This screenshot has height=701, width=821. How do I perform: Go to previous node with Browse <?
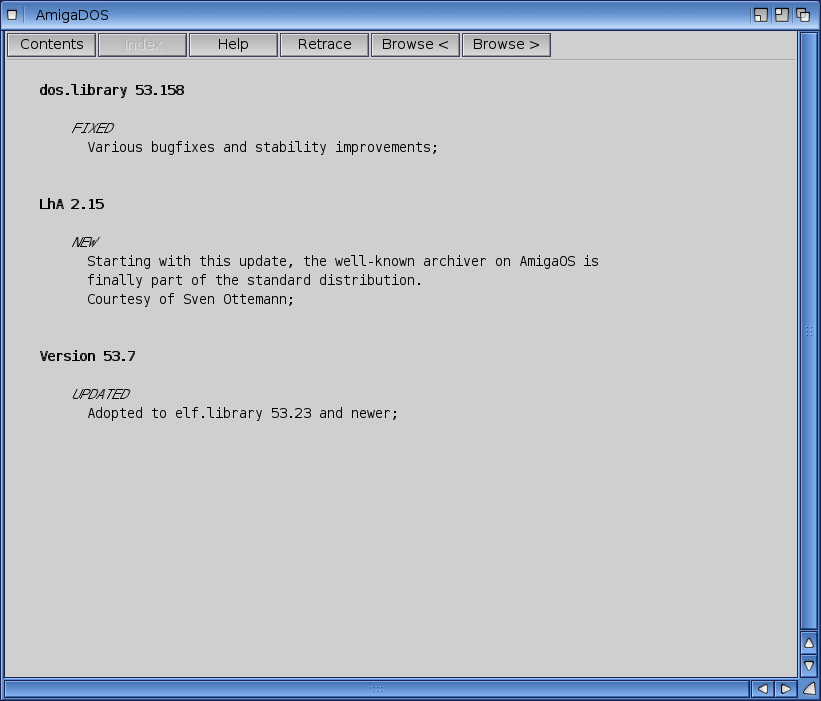point(415,44)
